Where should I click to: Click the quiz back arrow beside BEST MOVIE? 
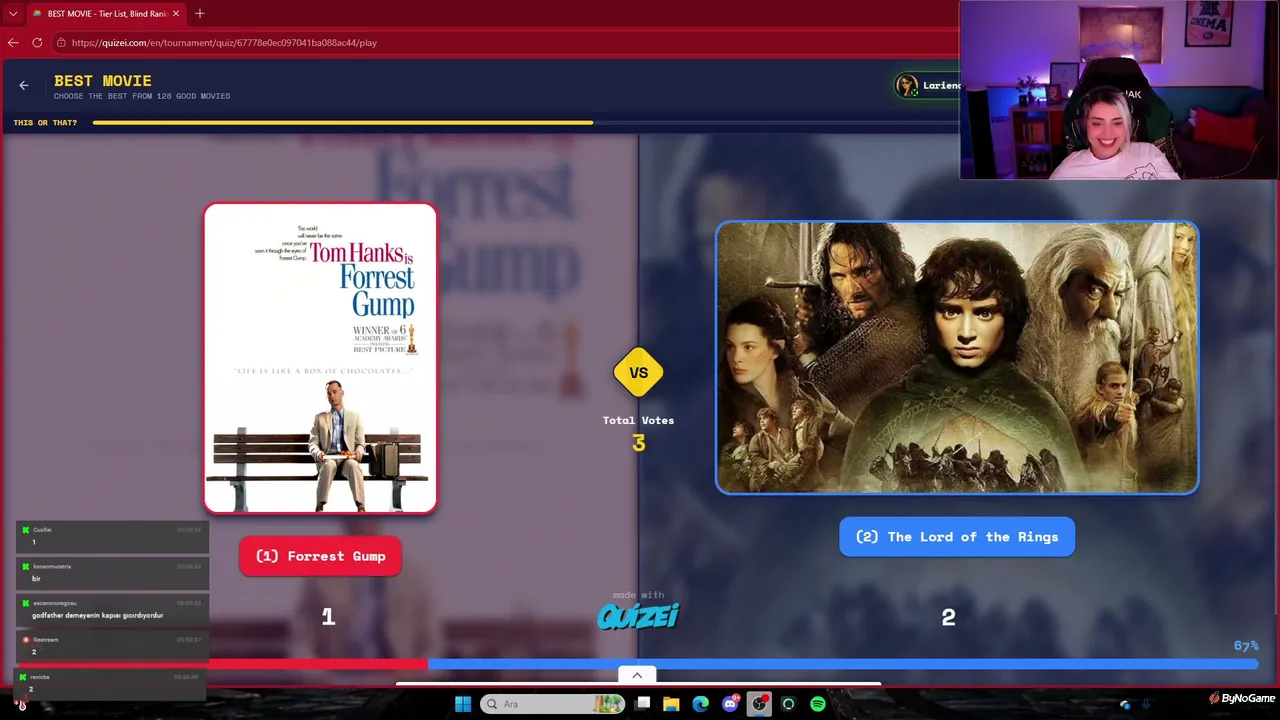click(24, 86)
